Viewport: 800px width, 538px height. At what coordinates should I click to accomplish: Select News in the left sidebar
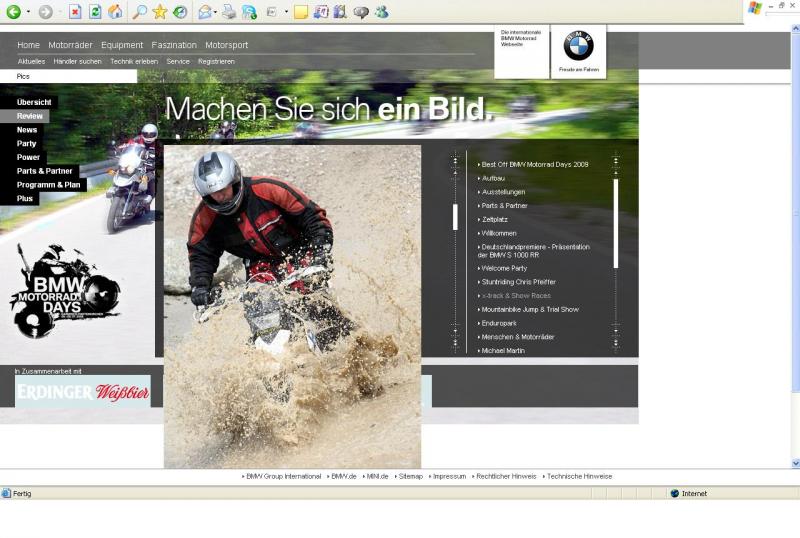[27, 130]
